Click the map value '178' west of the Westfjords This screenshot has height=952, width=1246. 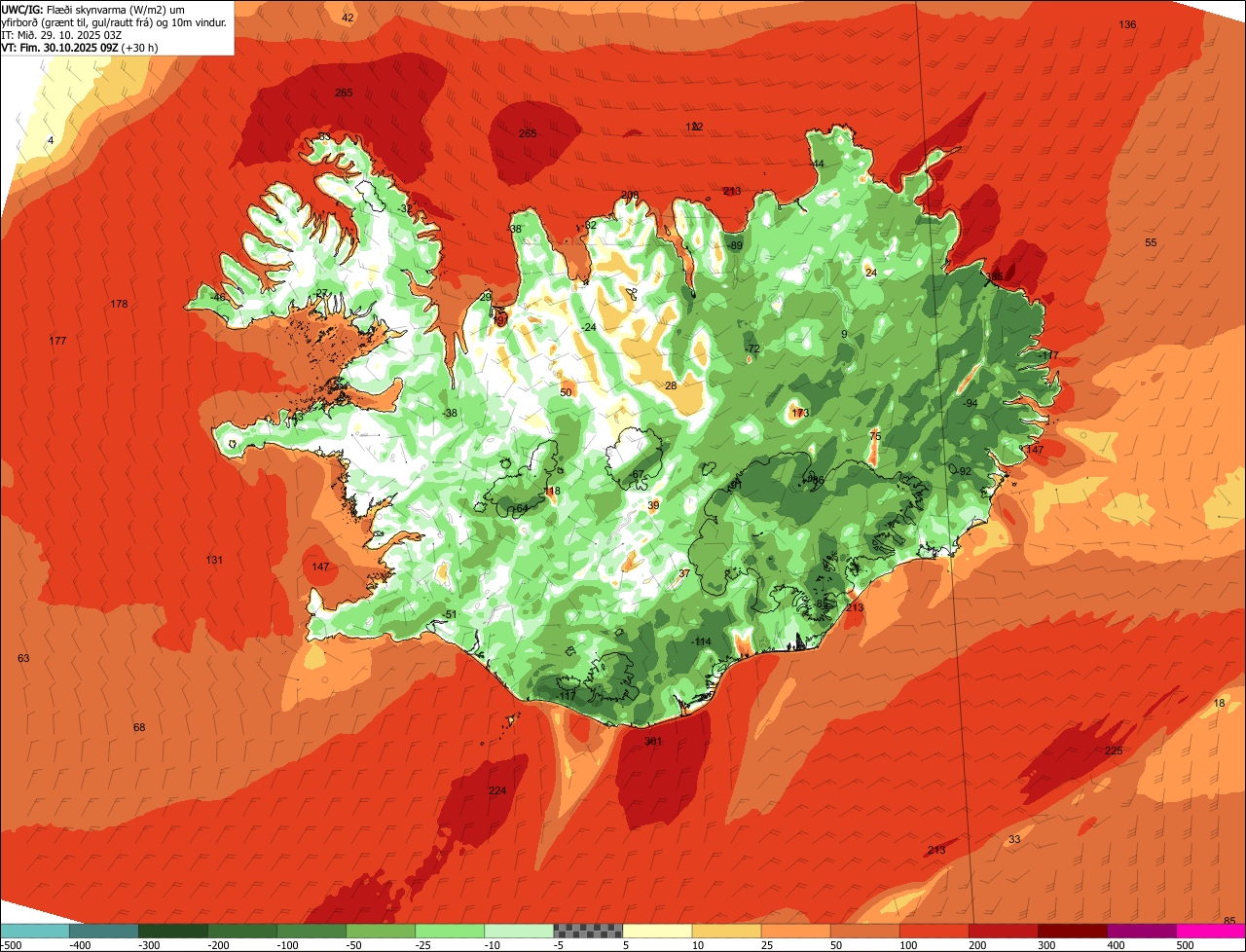tap(119, 305)
